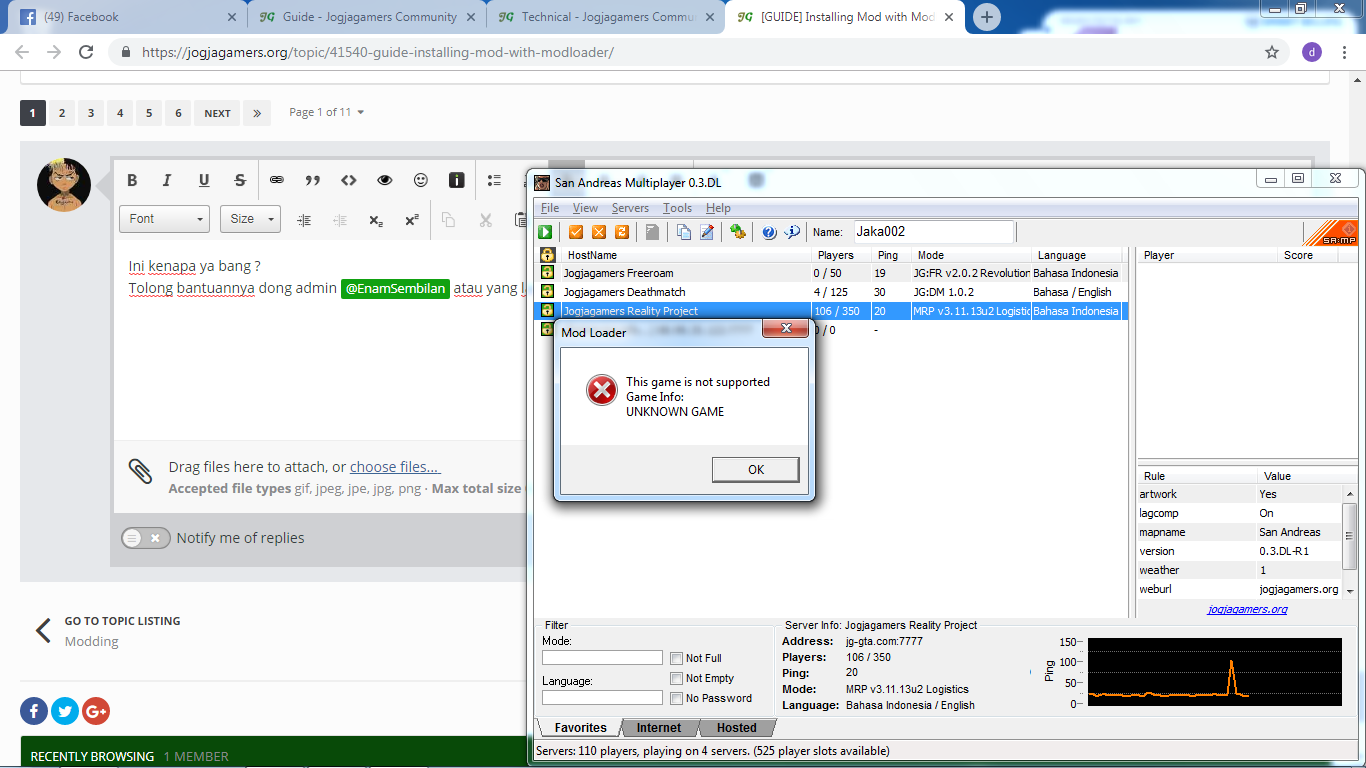The height and width of the screenshot is (768, 1366).
Task: Click the subscript icon in the editor
Action: pyautogui.click(x=375, y=220)
